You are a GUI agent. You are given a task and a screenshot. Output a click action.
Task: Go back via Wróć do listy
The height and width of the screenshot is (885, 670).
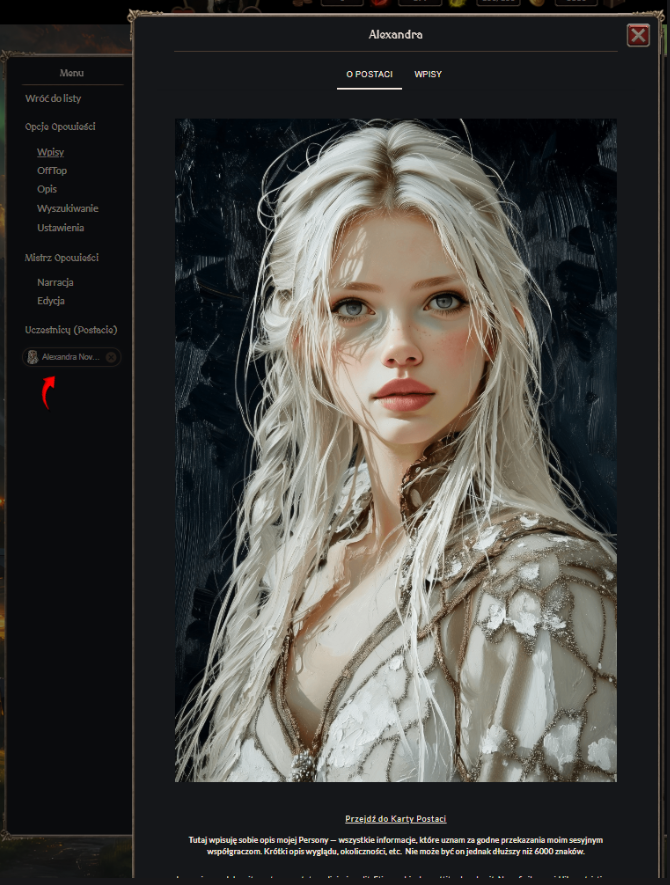pos(53,99)
